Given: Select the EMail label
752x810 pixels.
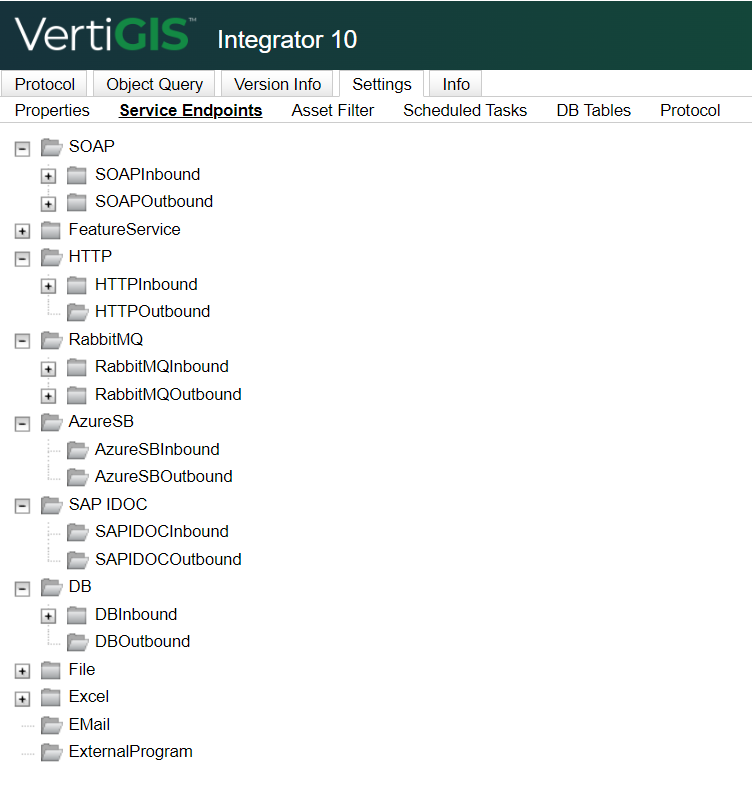Looking at the screenshot, I should pos(89,725).
